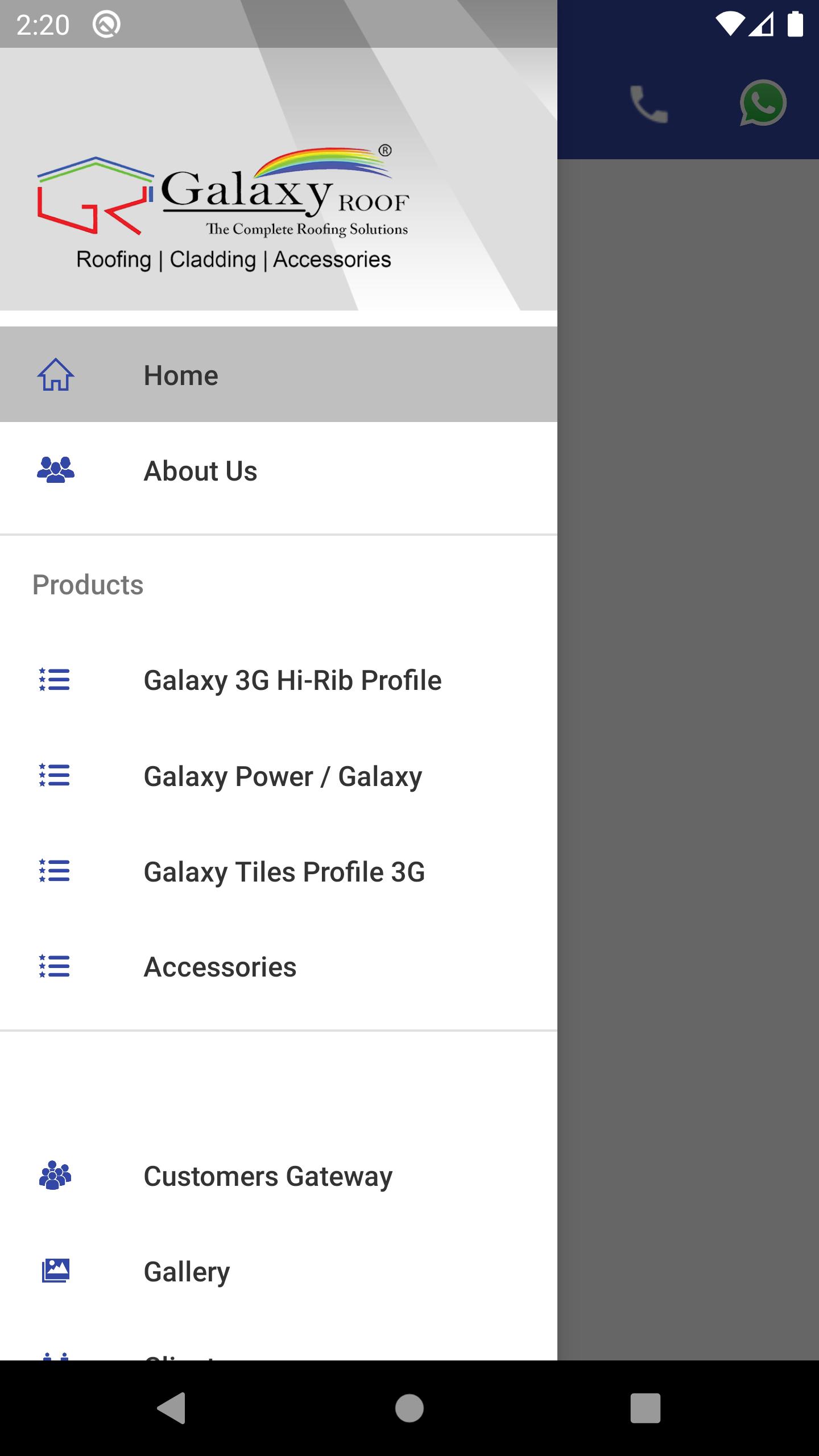819x1456 pixels.
Task: Go to Customers Gateway
Action: 279,1176
